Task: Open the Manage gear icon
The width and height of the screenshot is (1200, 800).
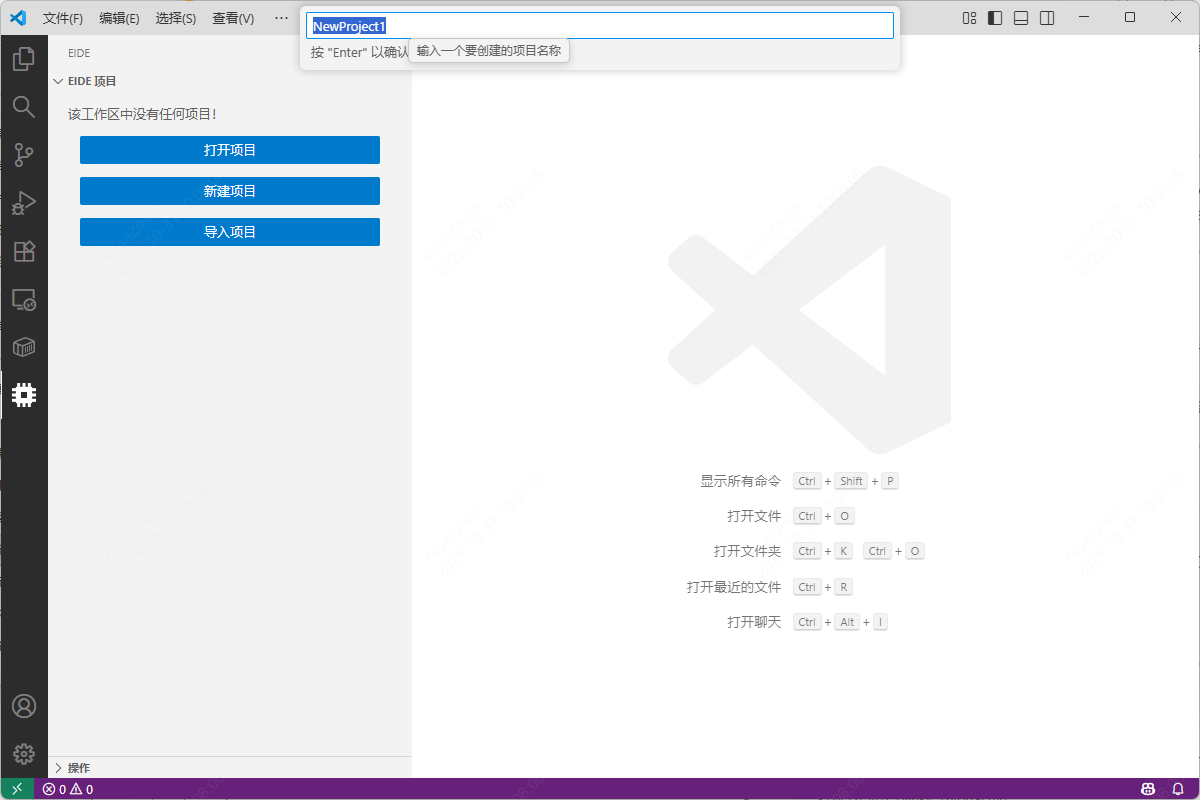Action: pos(24,754)
